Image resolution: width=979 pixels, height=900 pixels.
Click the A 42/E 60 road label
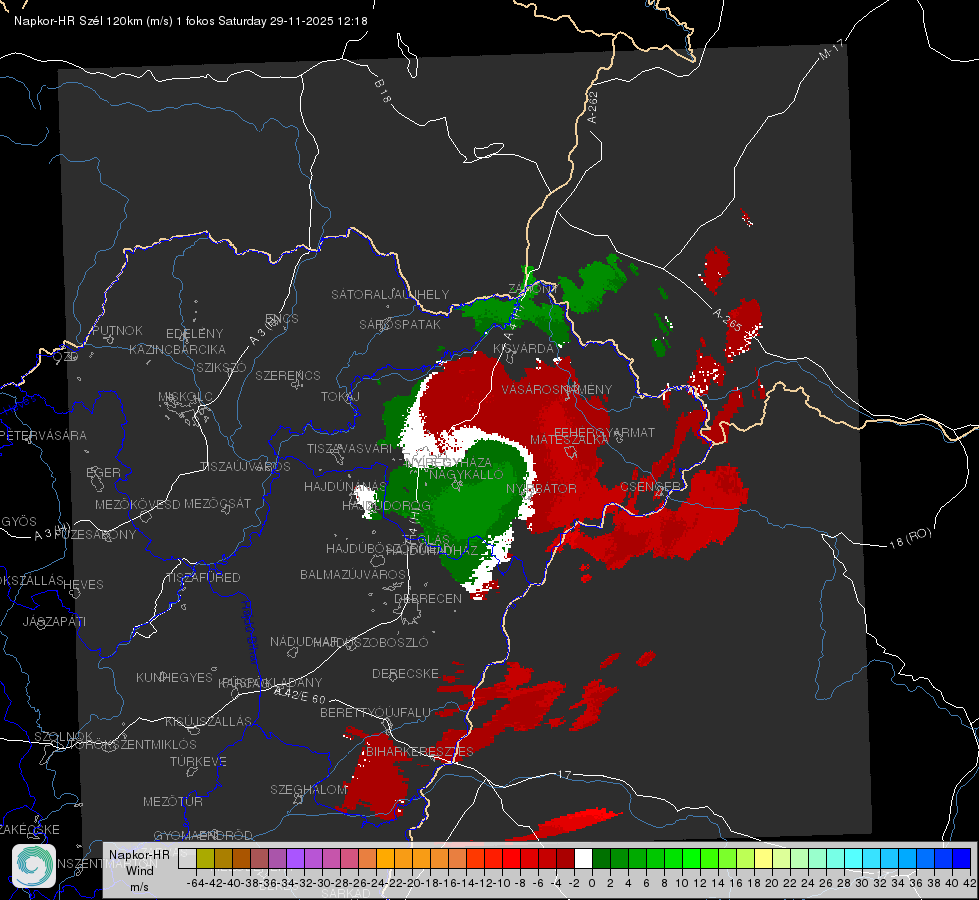300,695
